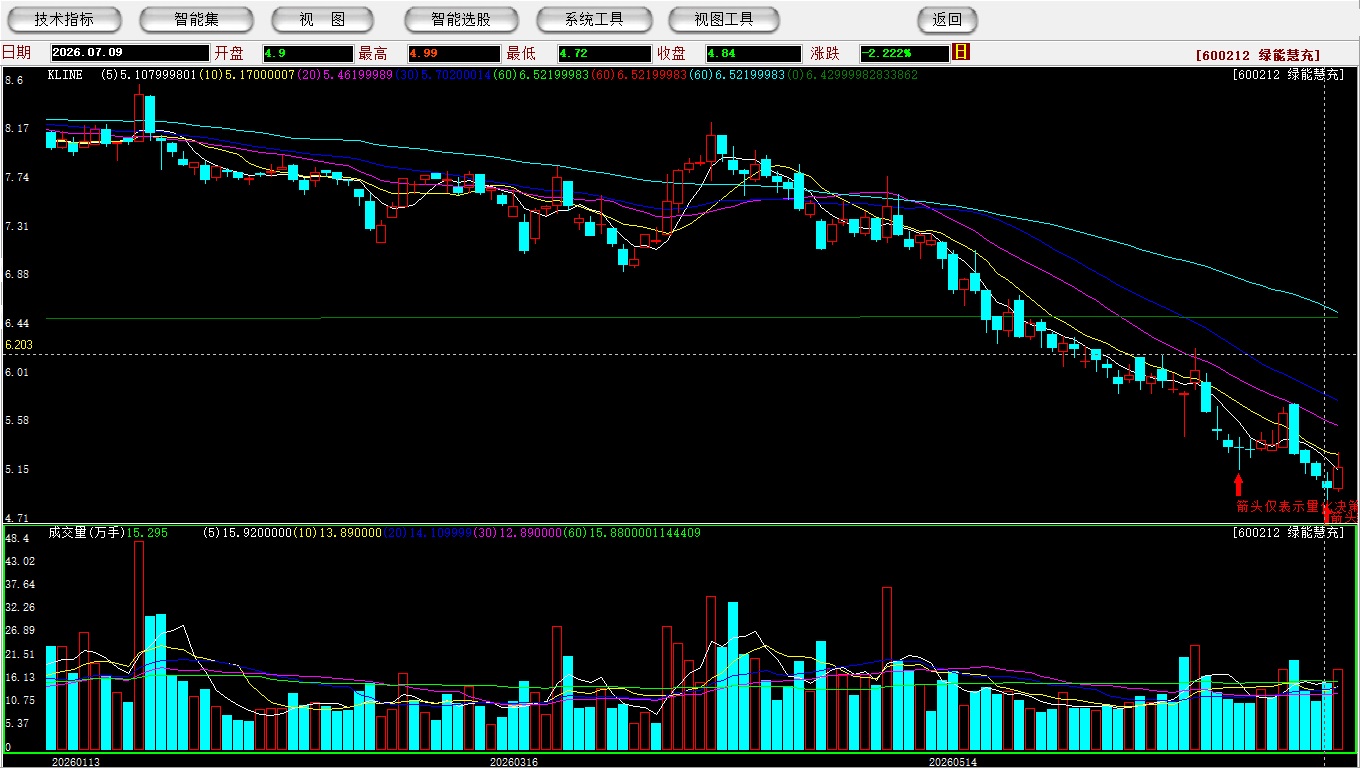Click the 开盘 value 4.9

pyautogui.click(x=307, y=53)
